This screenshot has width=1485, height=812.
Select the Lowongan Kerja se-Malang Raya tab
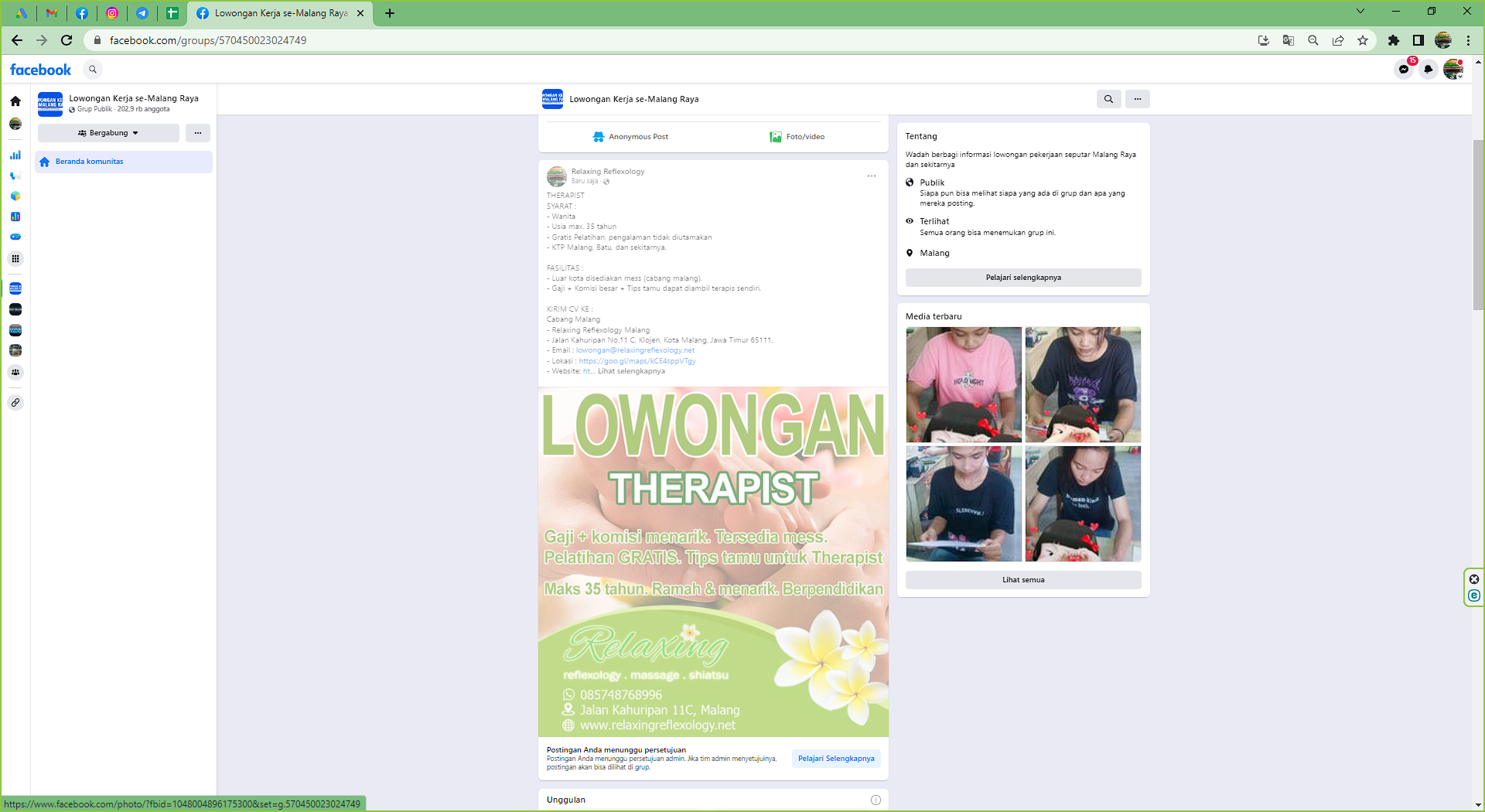280,13
